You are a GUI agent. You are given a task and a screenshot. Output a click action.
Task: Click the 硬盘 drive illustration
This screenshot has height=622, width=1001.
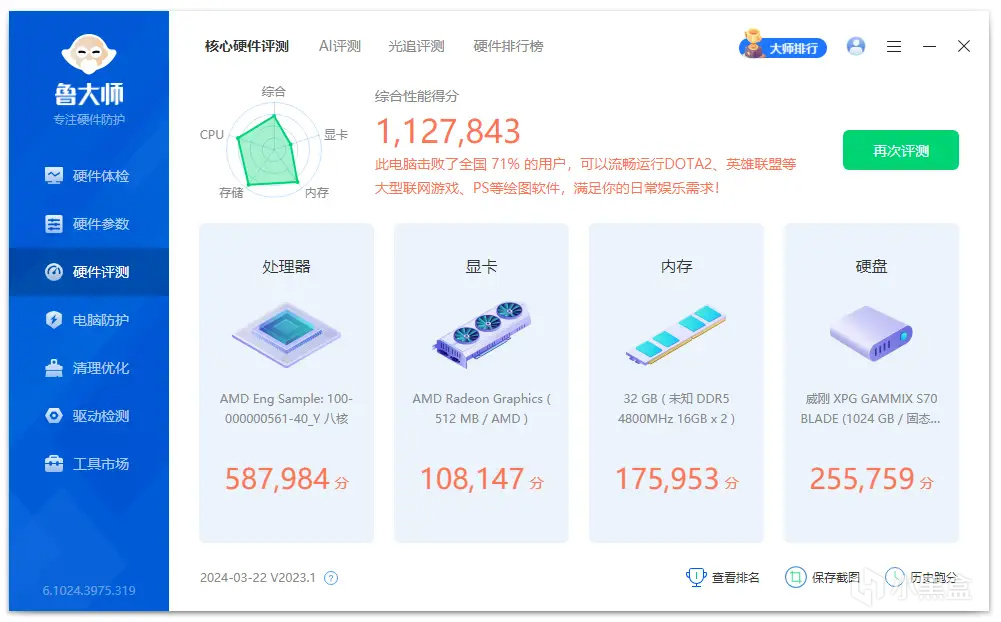(871, 333)
